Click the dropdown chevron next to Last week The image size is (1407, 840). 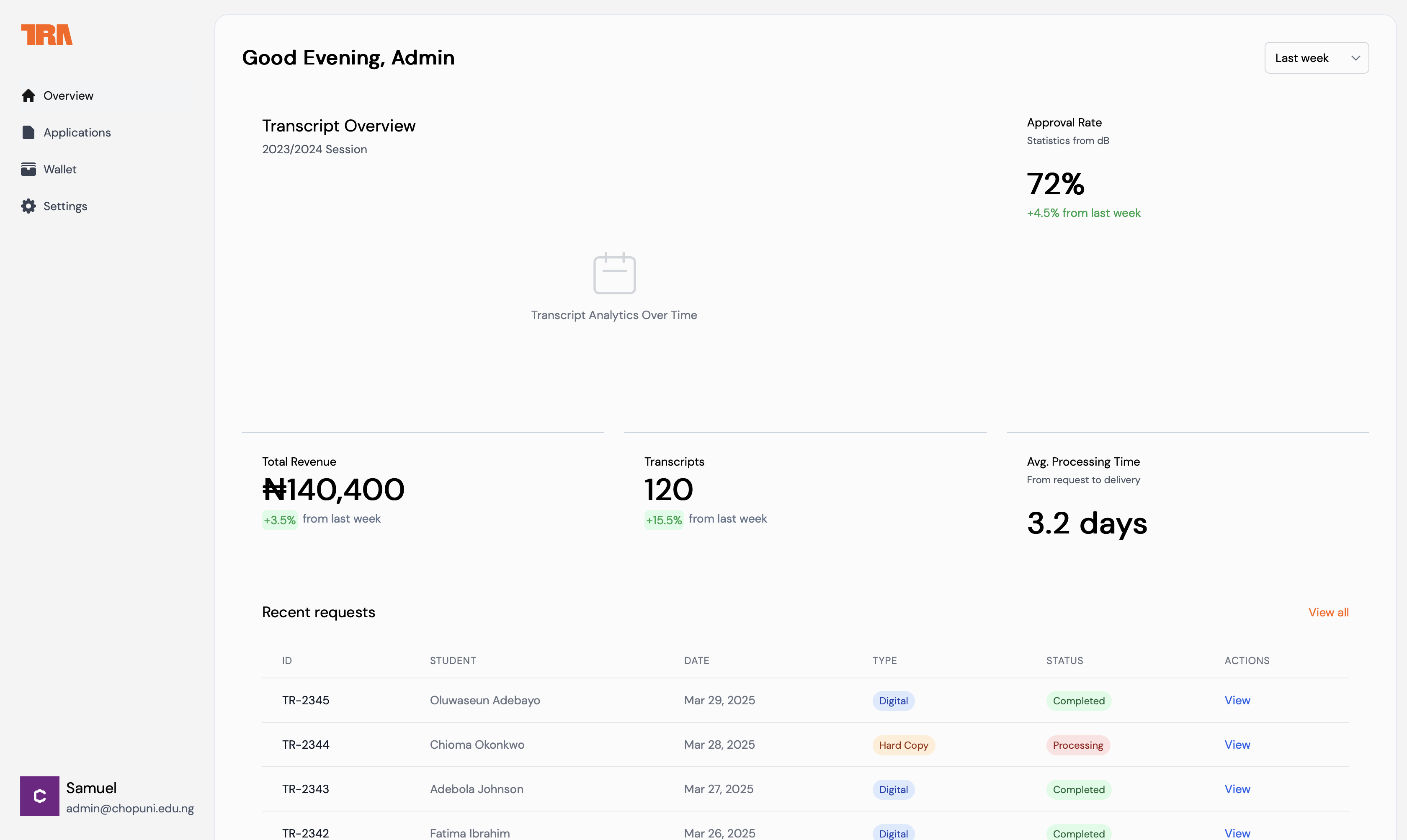pyautogui.click(x=1355, y=58)
